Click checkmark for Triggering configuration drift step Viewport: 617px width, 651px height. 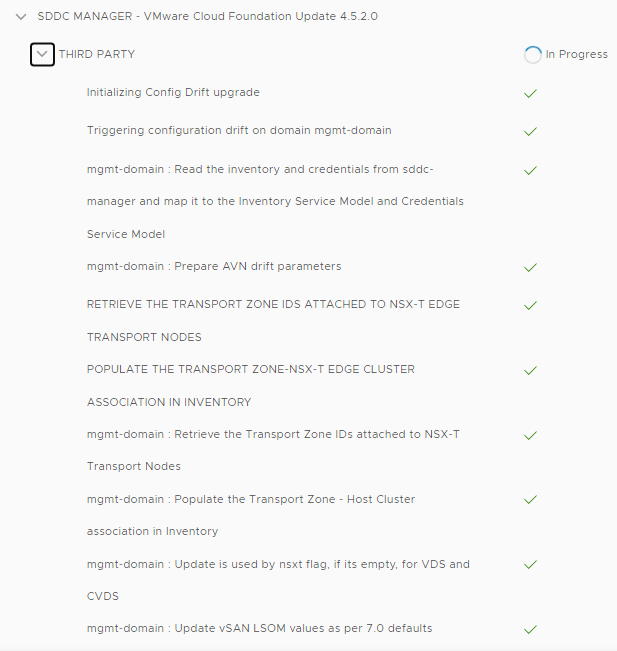531,131
